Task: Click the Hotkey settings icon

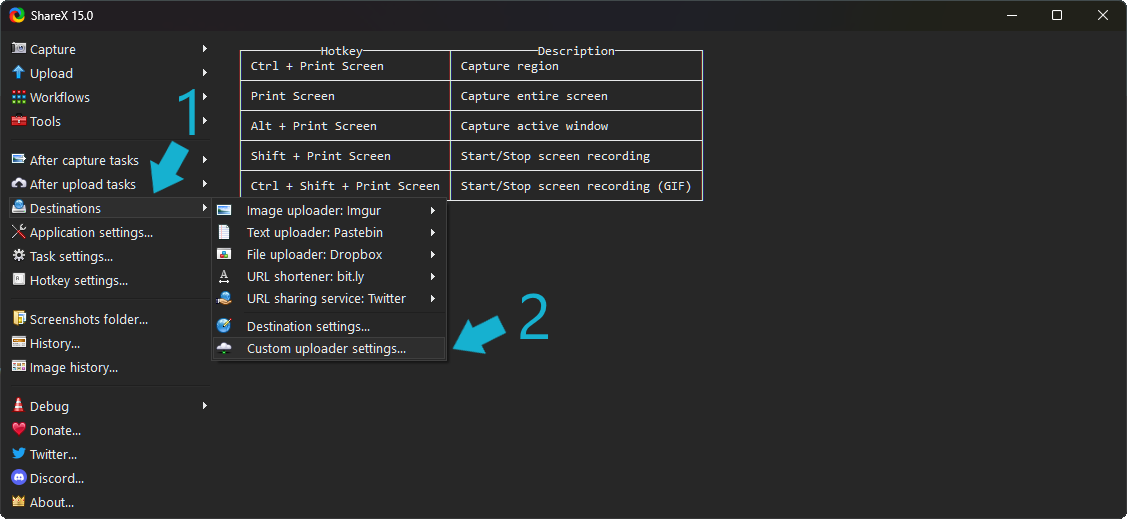Action: (19, 280)
